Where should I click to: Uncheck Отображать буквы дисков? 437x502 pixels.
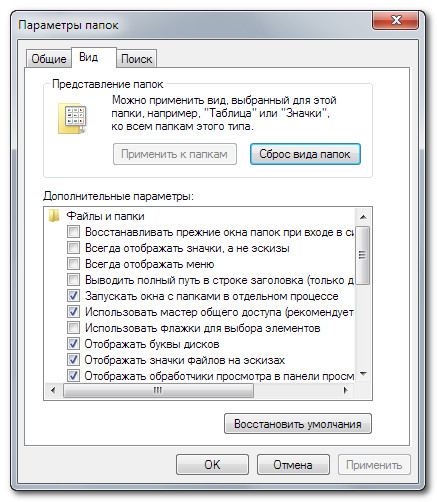pos(73,343)
